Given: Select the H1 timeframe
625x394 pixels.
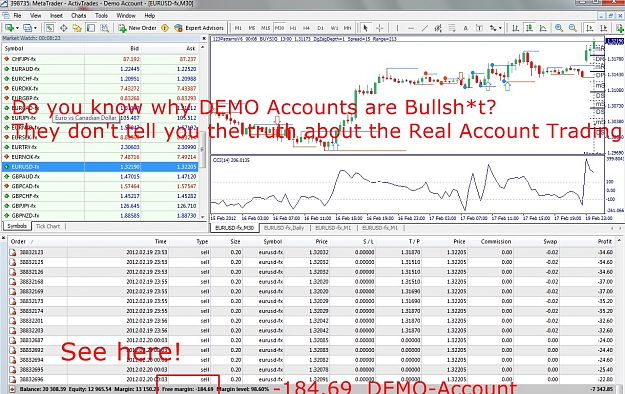Looking at the screenshot, I should coord(293,28).
